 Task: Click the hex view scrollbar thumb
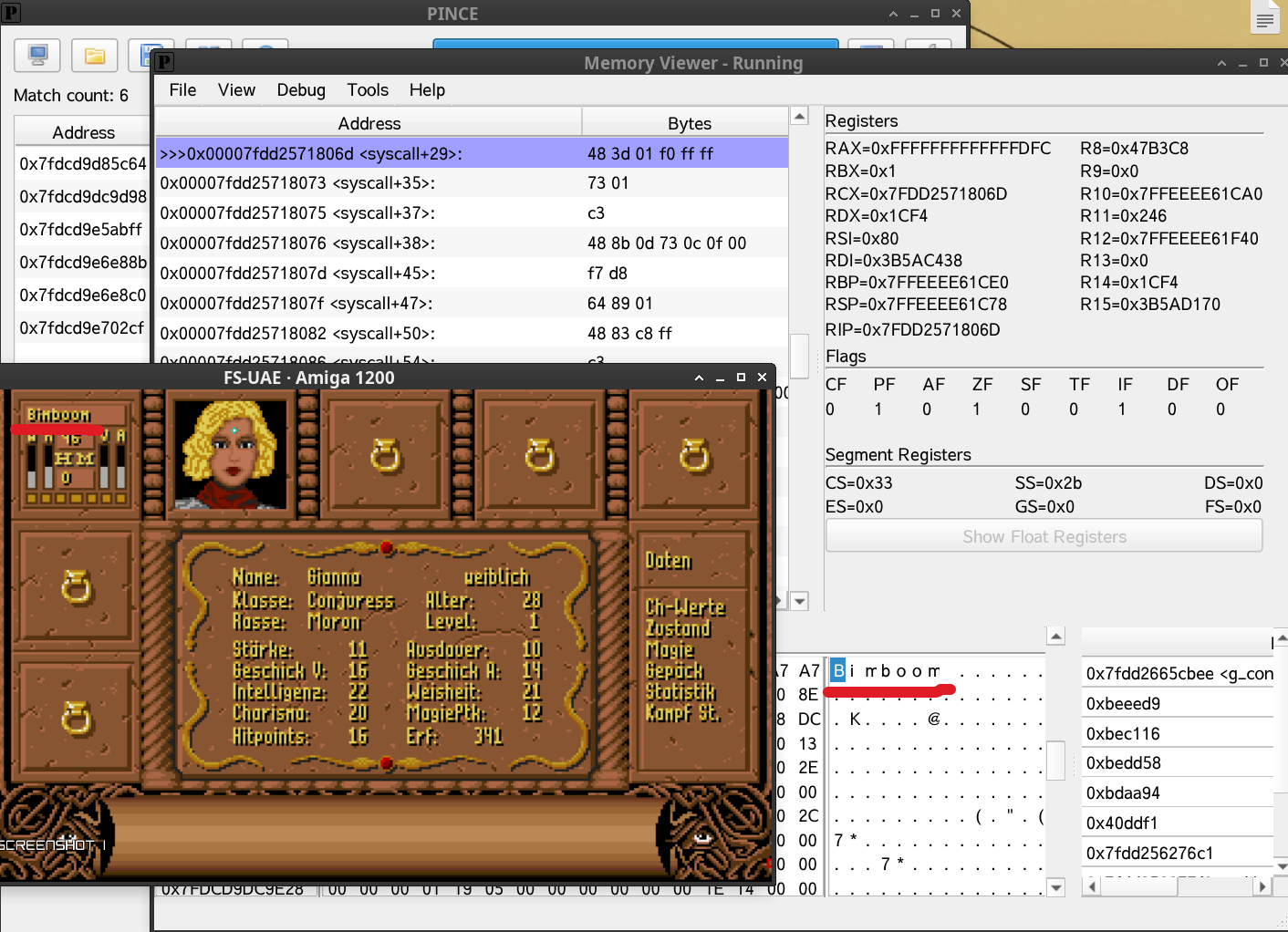tap(1055, 760)
